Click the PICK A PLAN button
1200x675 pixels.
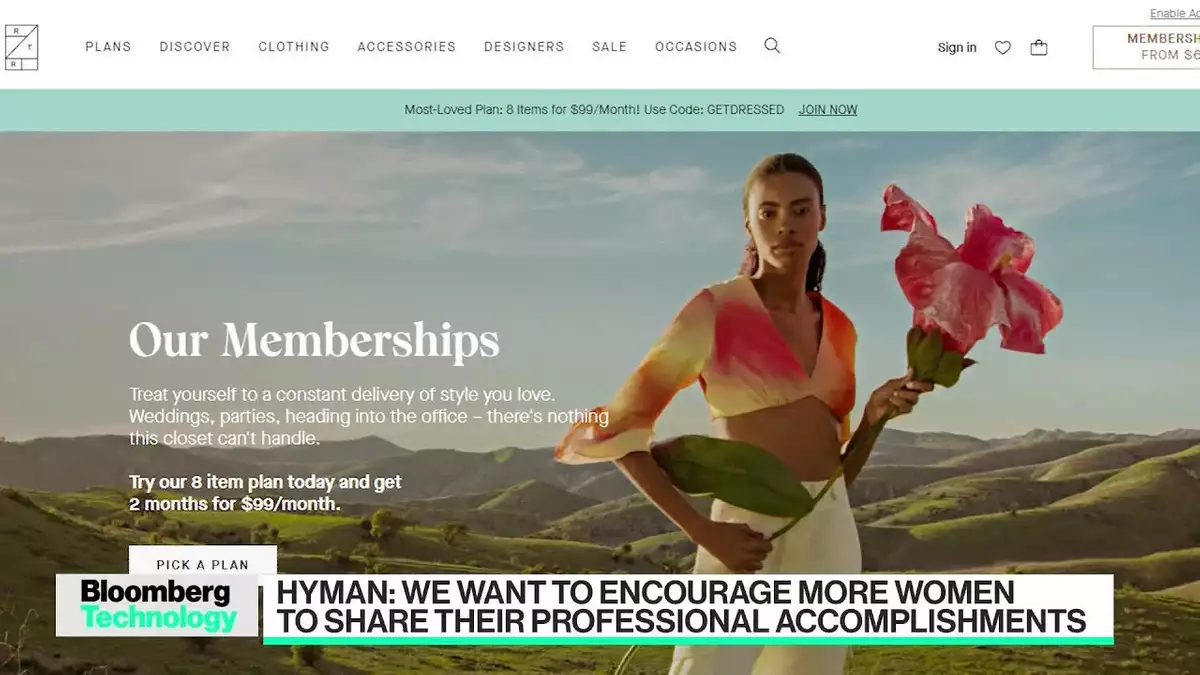tap(203, 562)
